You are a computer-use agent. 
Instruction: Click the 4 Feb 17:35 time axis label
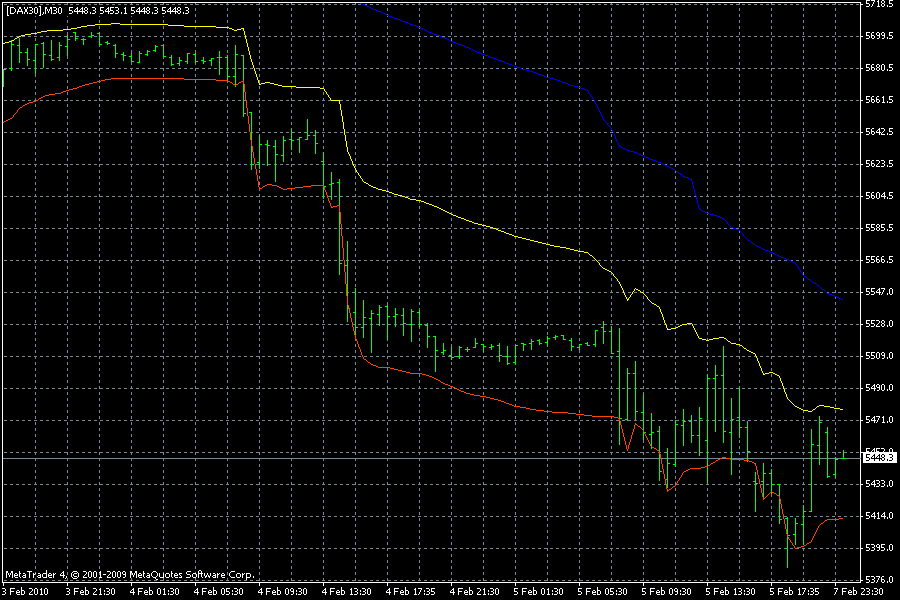pos(410,592)
